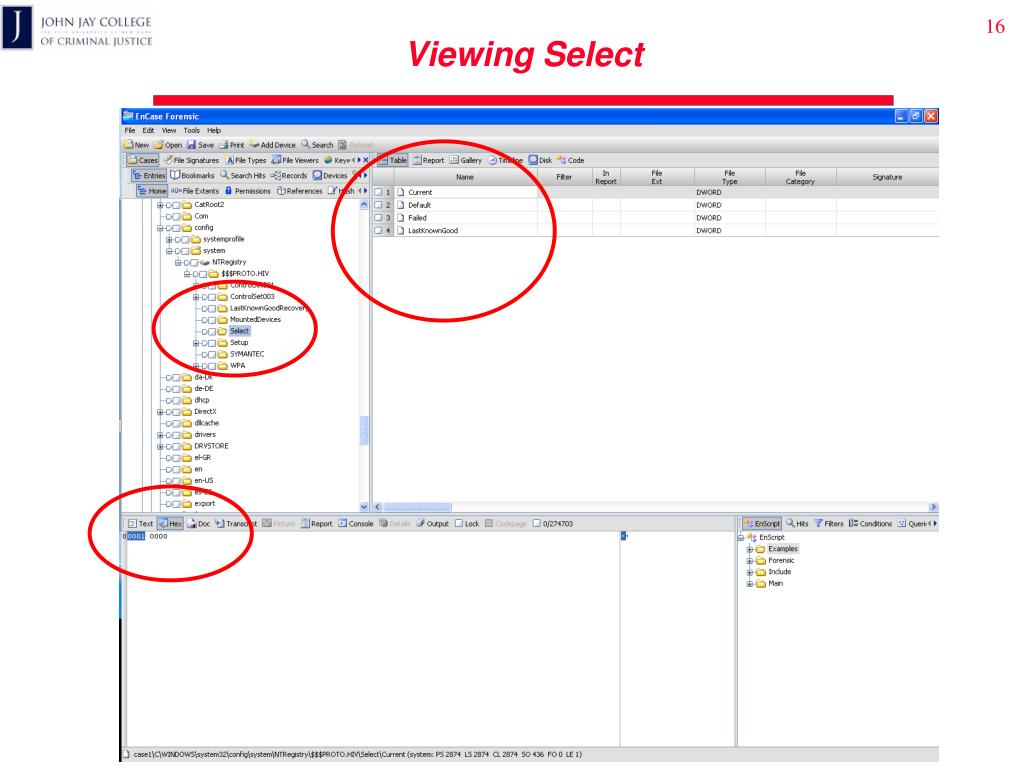Switch right pane to Report view
The width and height of the screenshot is (1024, 768).
[x=428, y=160]
